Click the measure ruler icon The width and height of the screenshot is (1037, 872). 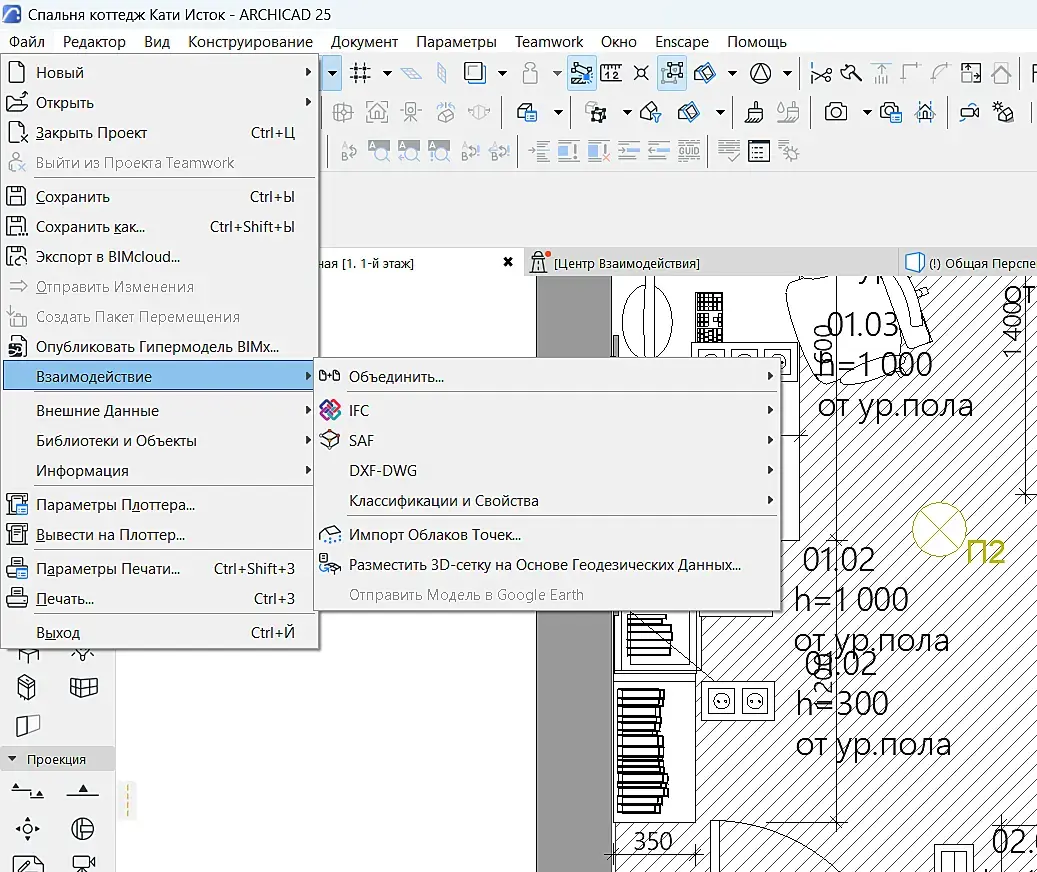coord(611,72)
